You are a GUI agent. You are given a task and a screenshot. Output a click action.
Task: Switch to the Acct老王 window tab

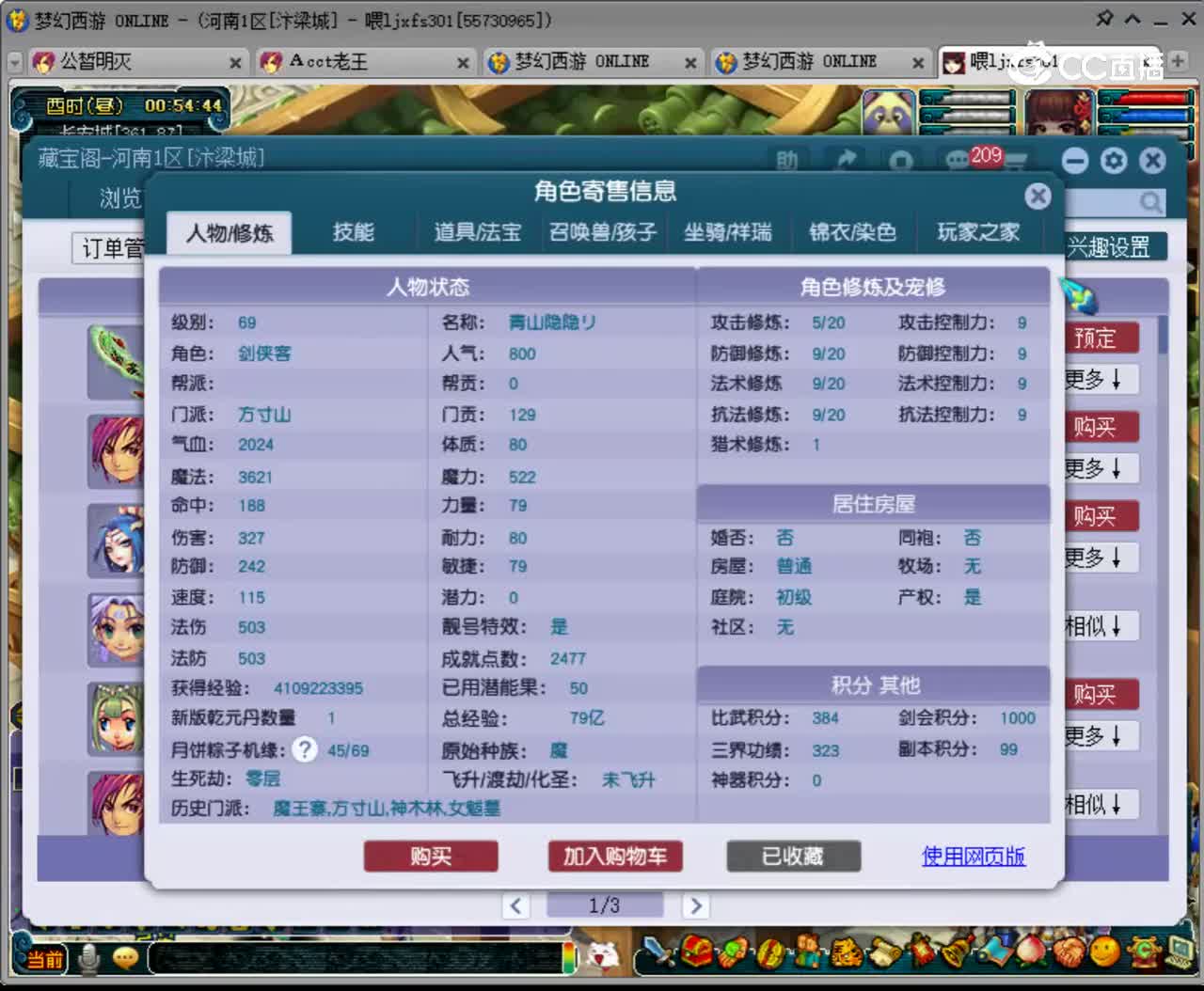pos(365,62)
